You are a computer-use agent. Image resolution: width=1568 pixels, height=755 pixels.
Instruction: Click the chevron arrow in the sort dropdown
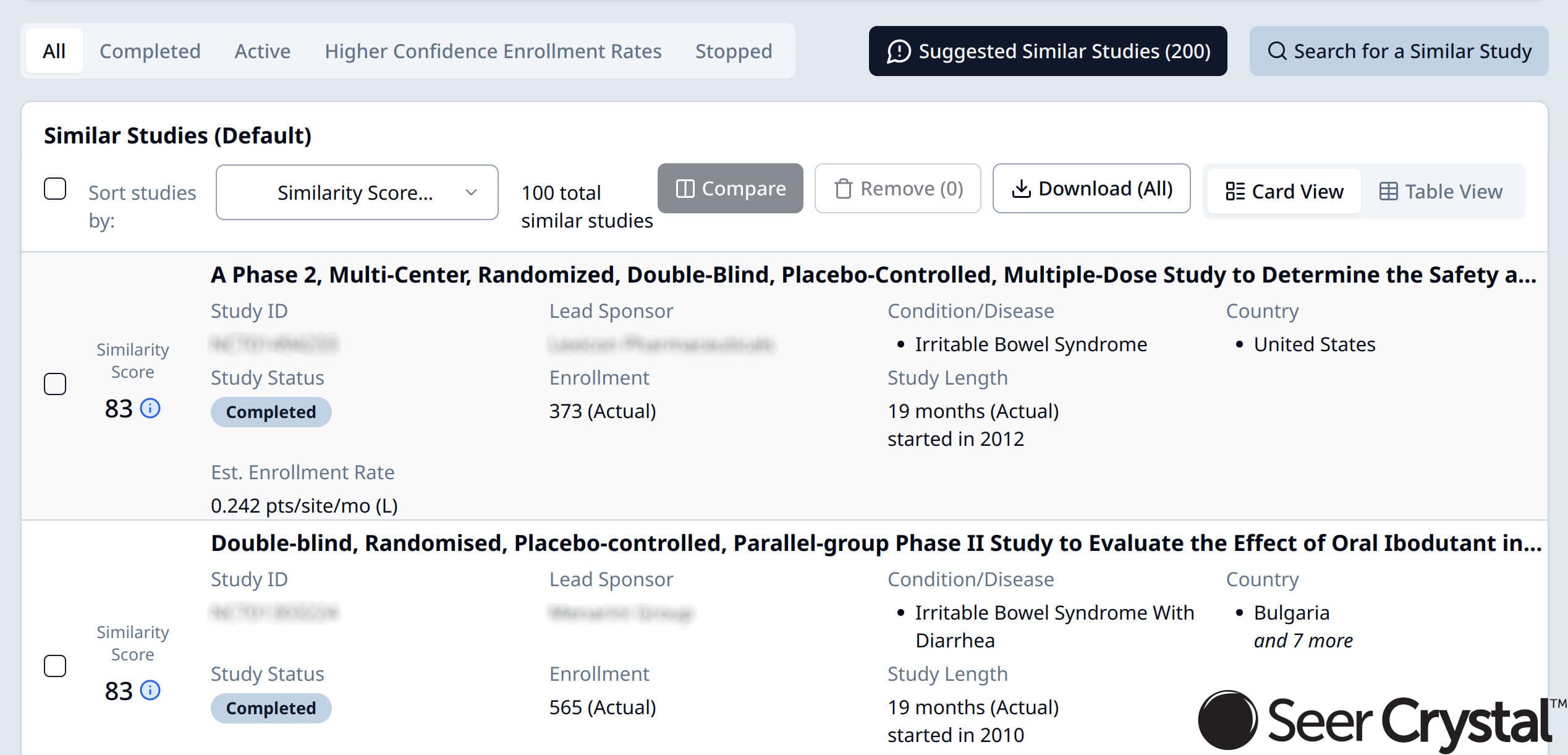click(471, 192)
